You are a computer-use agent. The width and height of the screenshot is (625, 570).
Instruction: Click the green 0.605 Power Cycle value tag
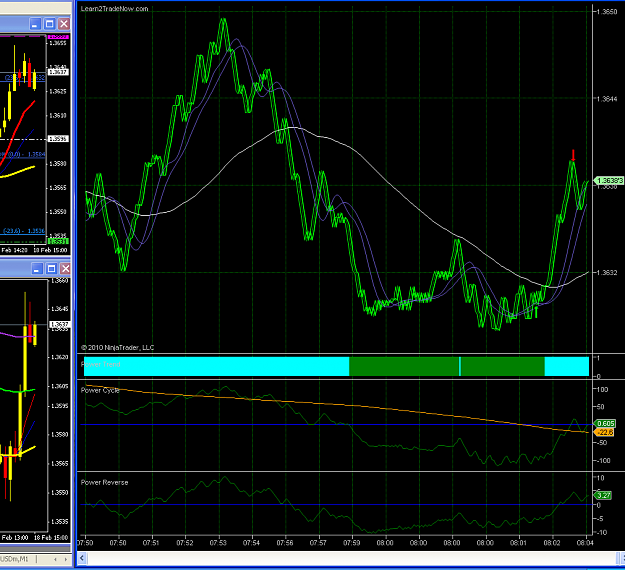[605, 423]
